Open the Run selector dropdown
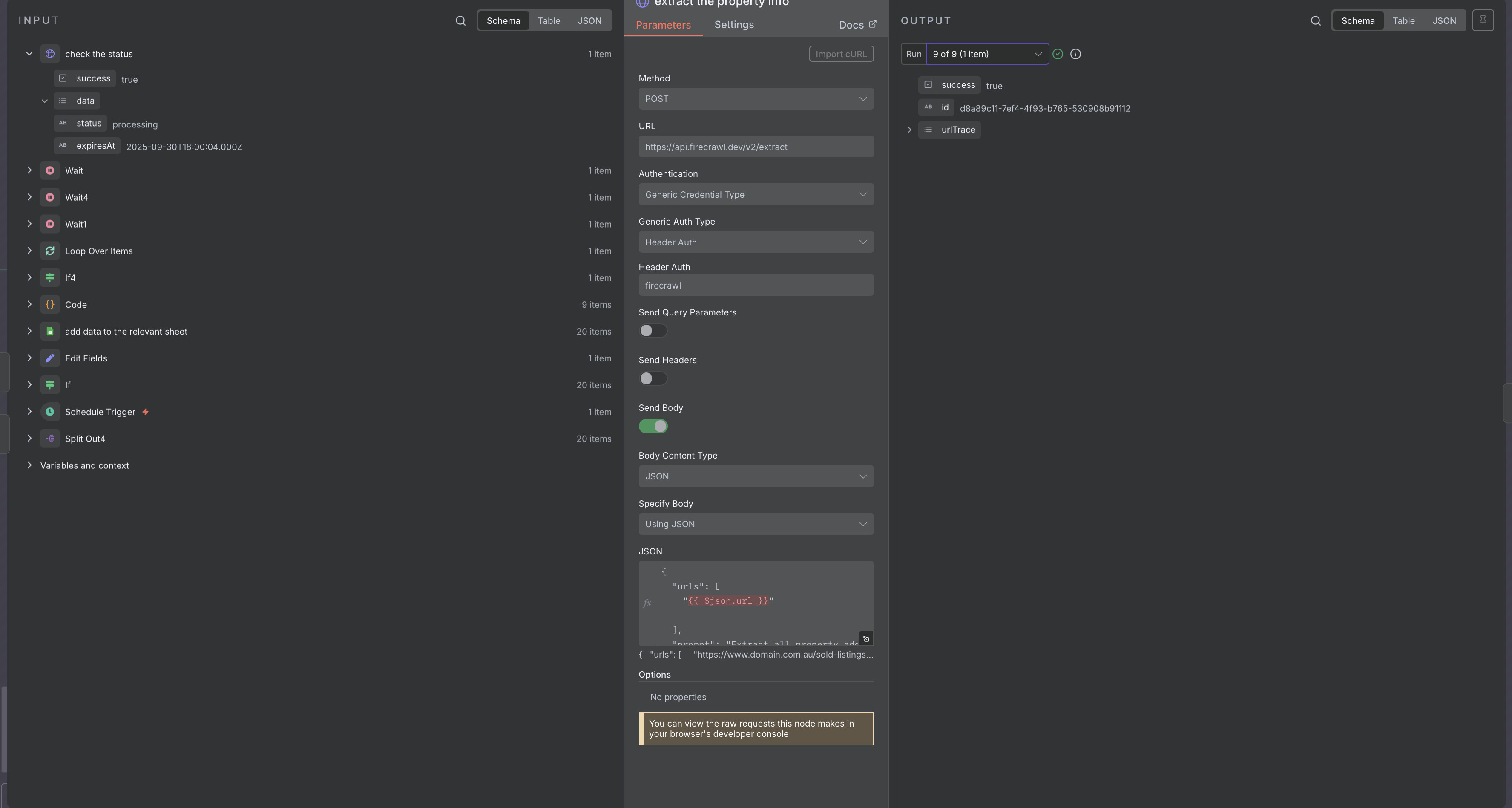This screenshot has height=808, width=1512. click(x=987, y=54)
